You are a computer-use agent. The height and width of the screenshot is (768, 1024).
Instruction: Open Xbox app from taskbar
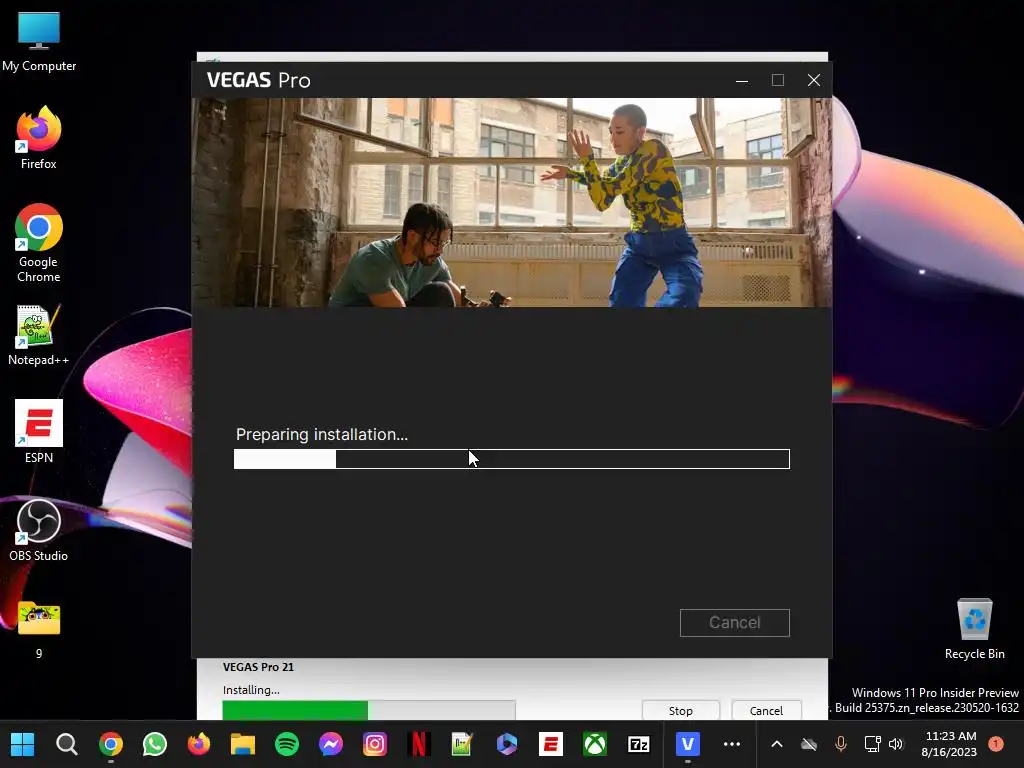coord(594,744)
